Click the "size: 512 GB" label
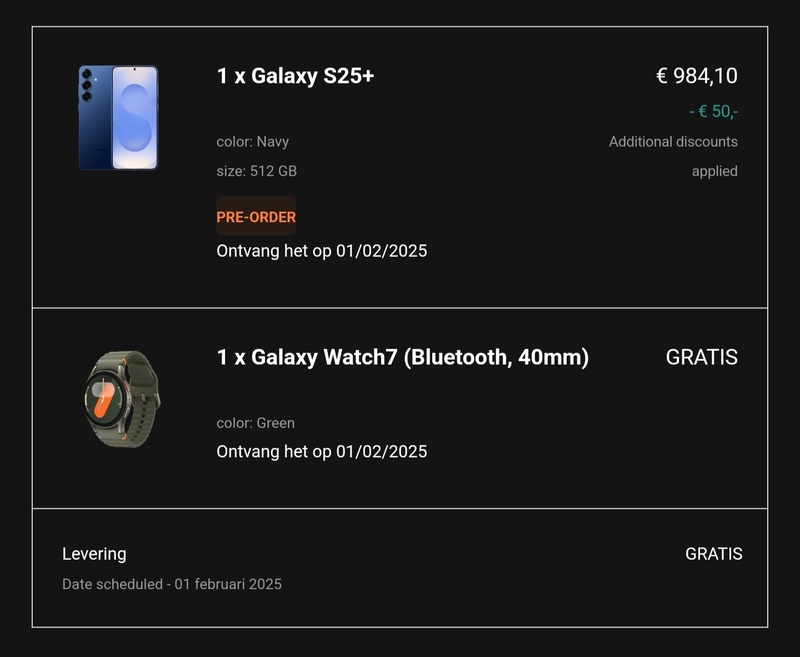 coord(256,171)
